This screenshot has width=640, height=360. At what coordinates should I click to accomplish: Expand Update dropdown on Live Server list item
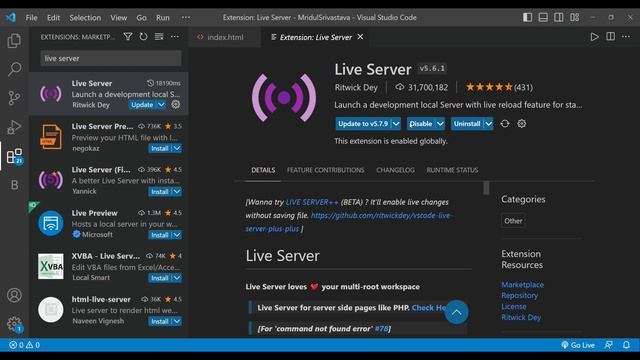point(161,104)
